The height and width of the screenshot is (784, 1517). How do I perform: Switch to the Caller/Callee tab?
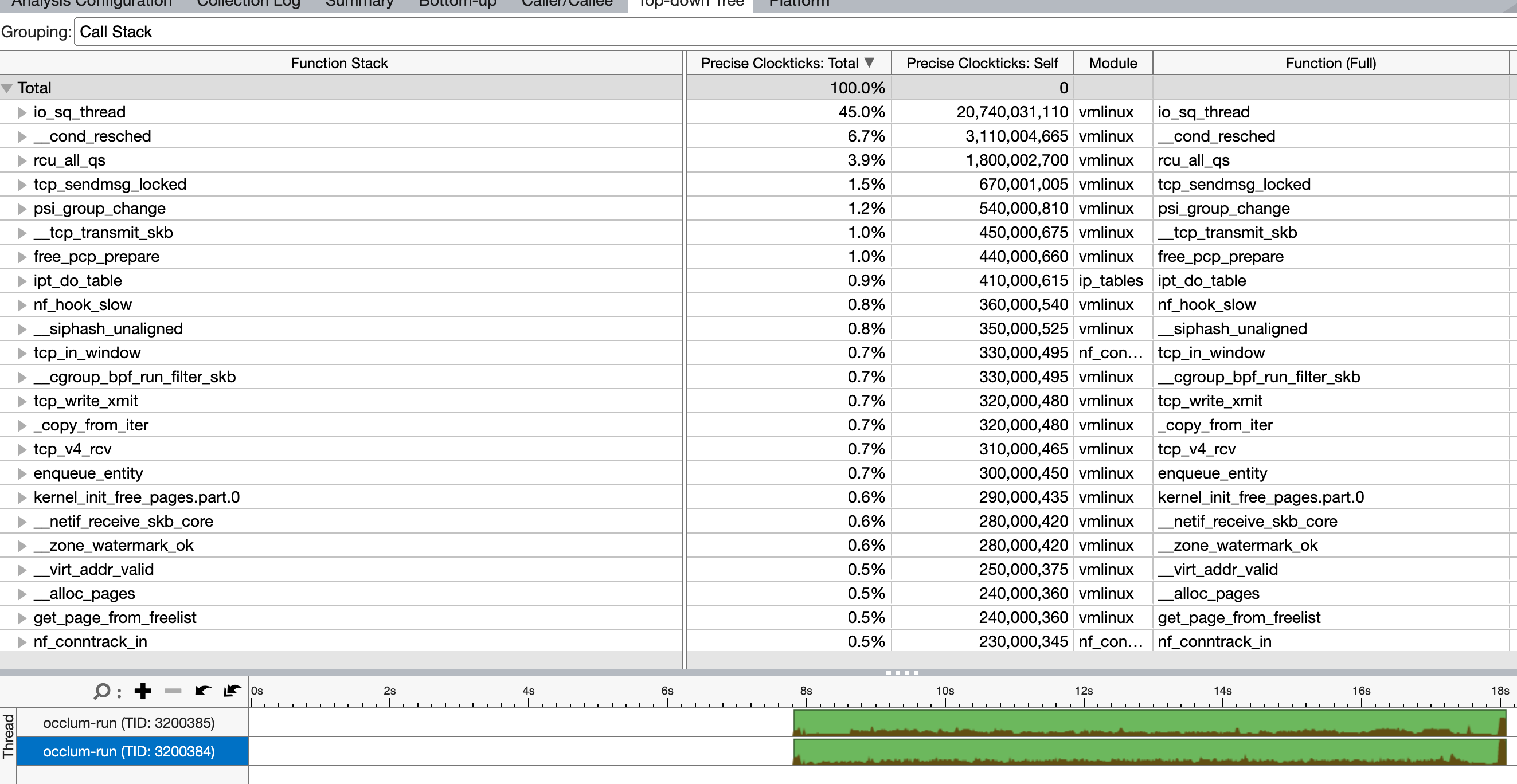coord(566,3)
